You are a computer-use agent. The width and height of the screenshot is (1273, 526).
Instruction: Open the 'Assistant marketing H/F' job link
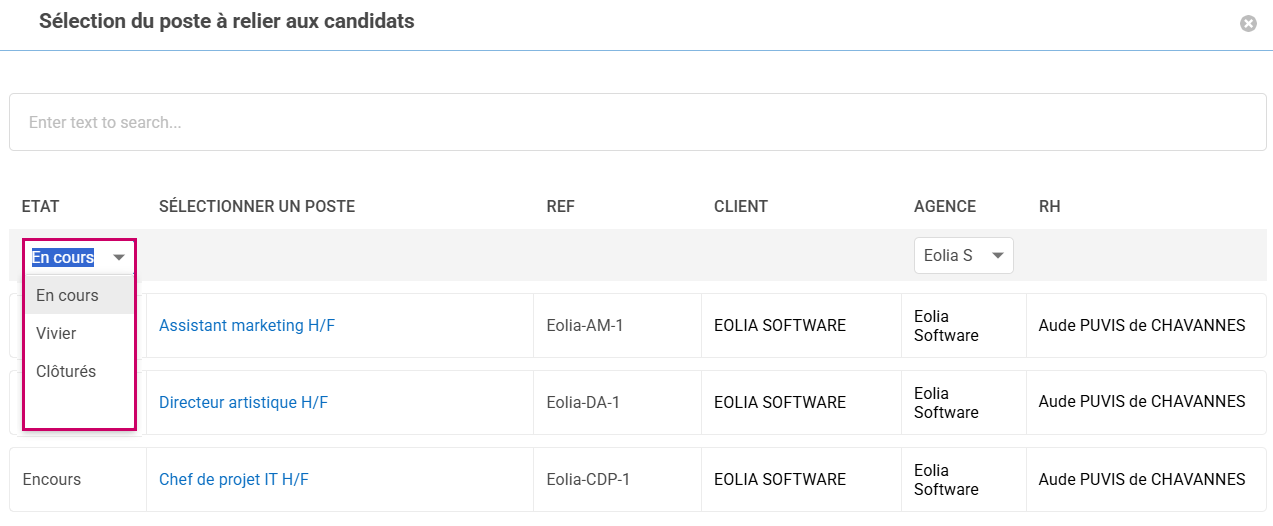(x=246, y=325)
